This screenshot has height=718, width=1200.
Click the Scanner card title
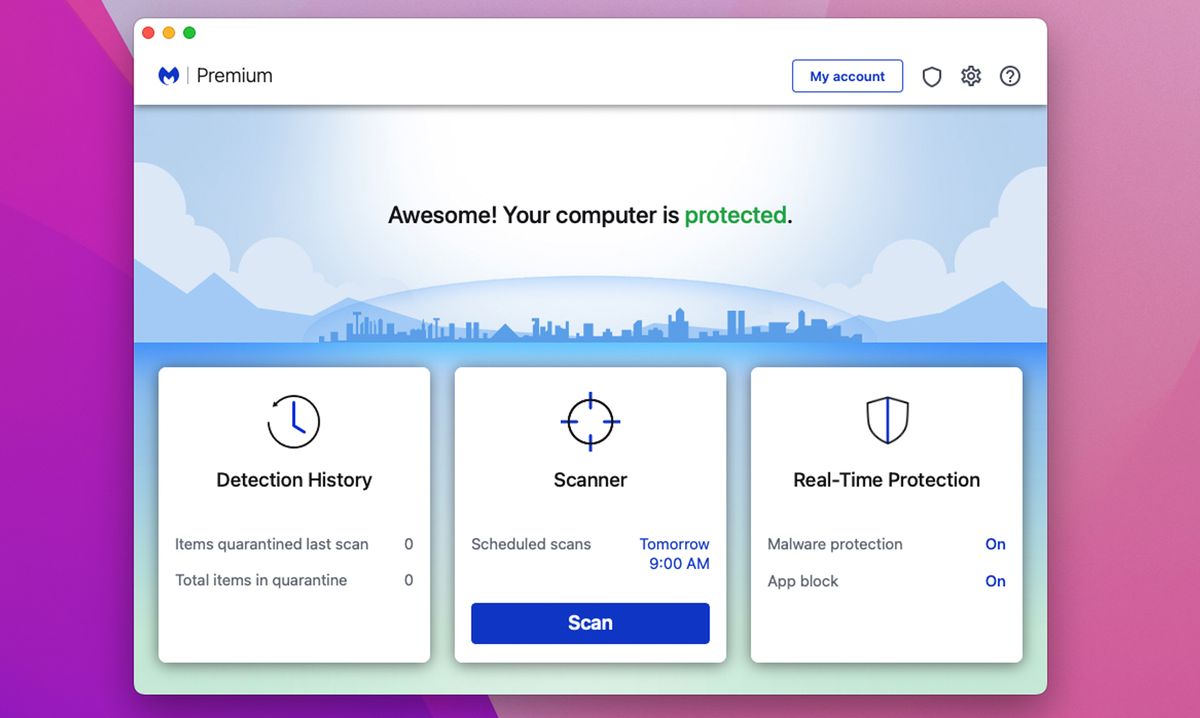click(x=590, y=480)
